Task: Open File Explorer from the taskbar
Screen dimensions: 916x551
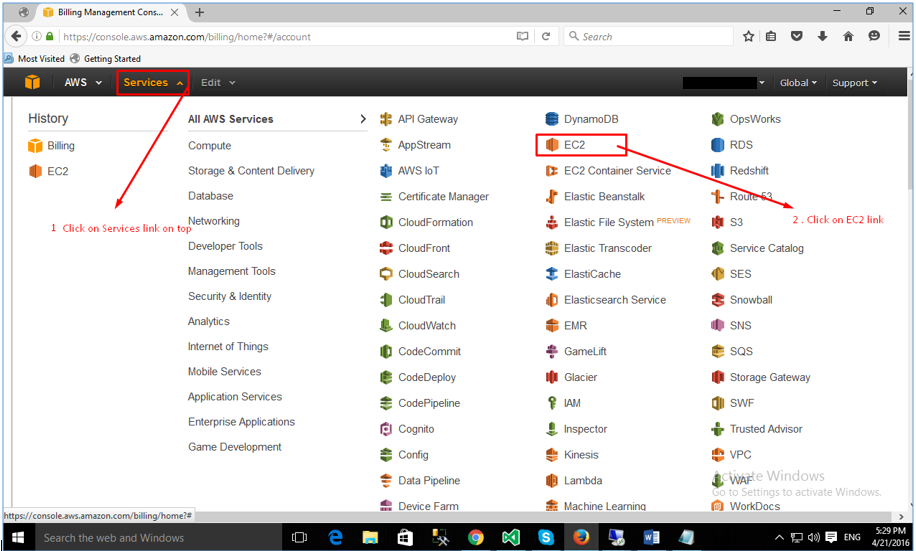Action: [x=370, y=537]
